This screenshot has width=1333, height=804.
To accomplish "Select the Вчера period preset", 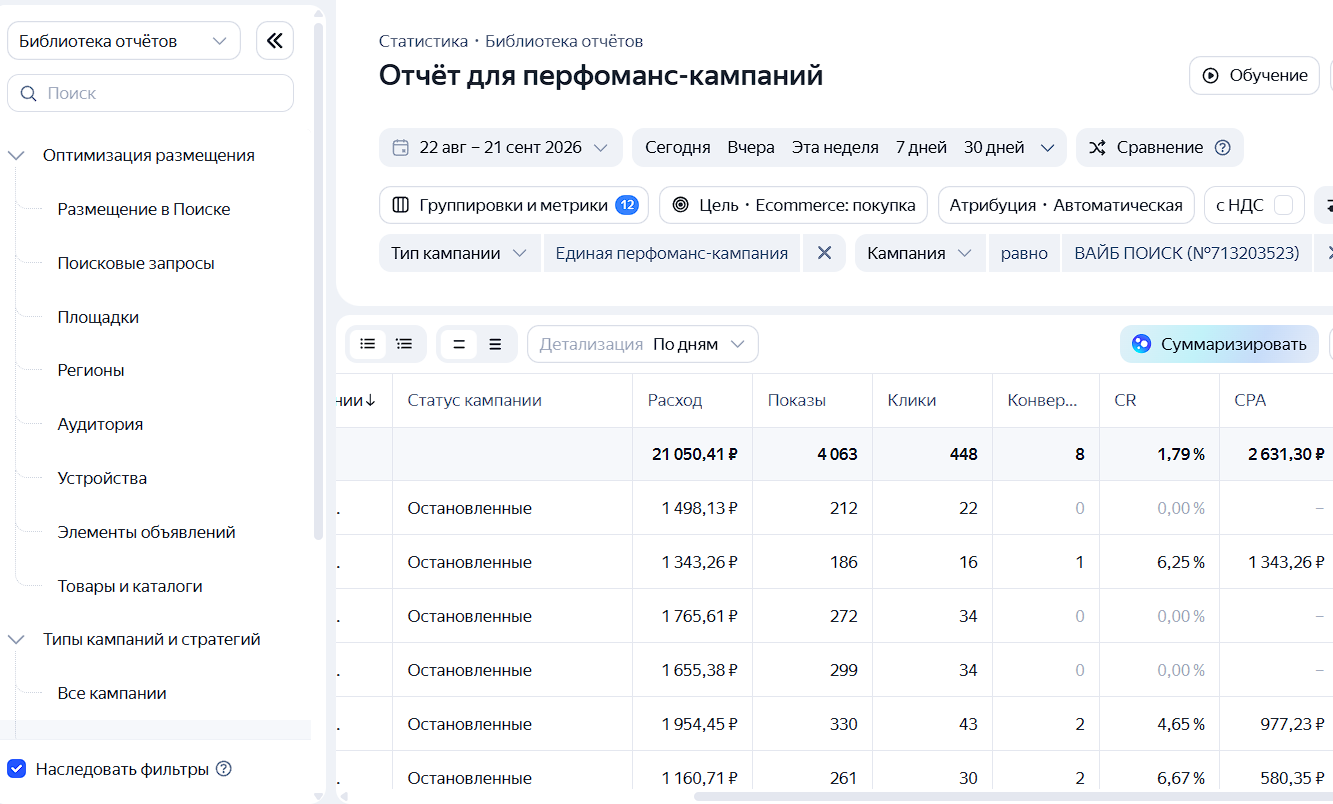I will point(751,147).
